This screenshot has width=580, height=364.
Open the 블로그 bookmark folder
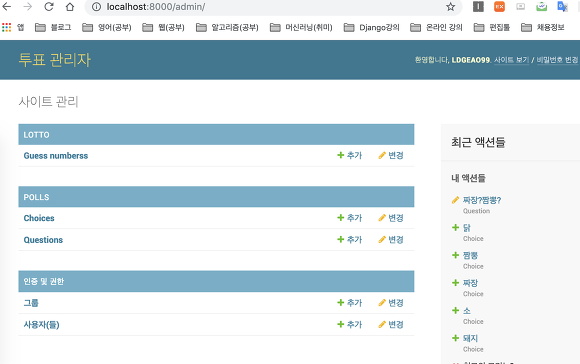click(x=53, y=27)
